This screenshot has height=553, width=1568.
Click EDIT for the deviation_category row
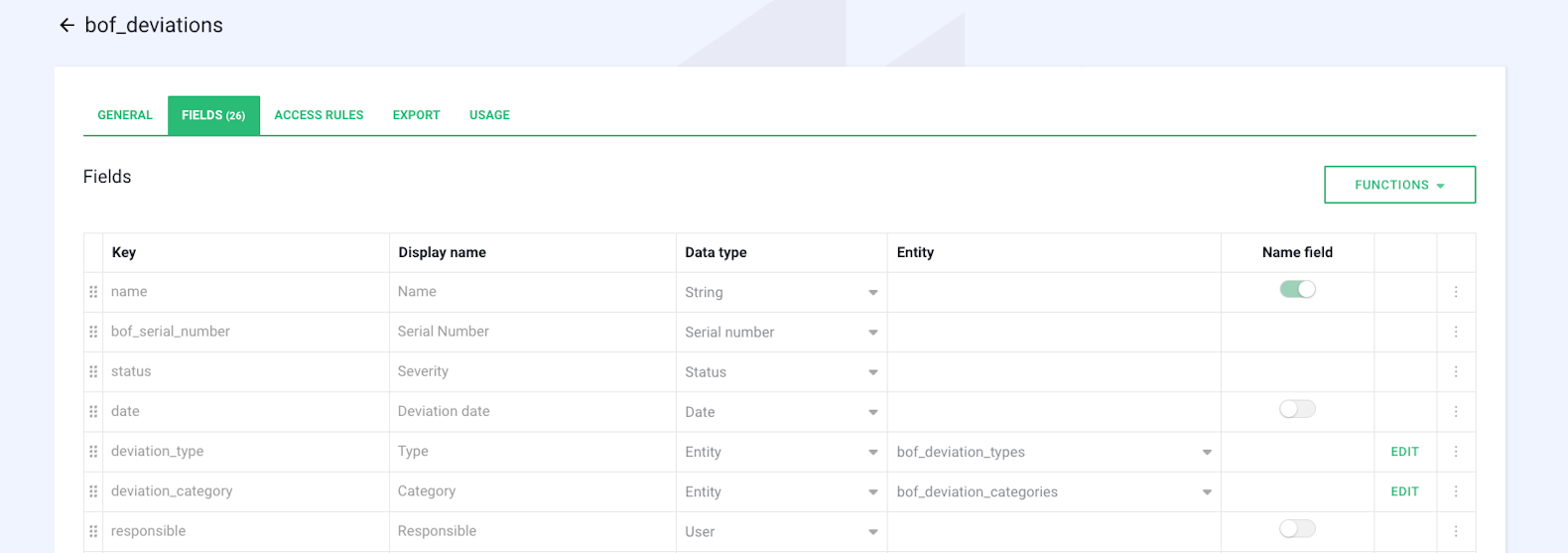(1404, 491)
